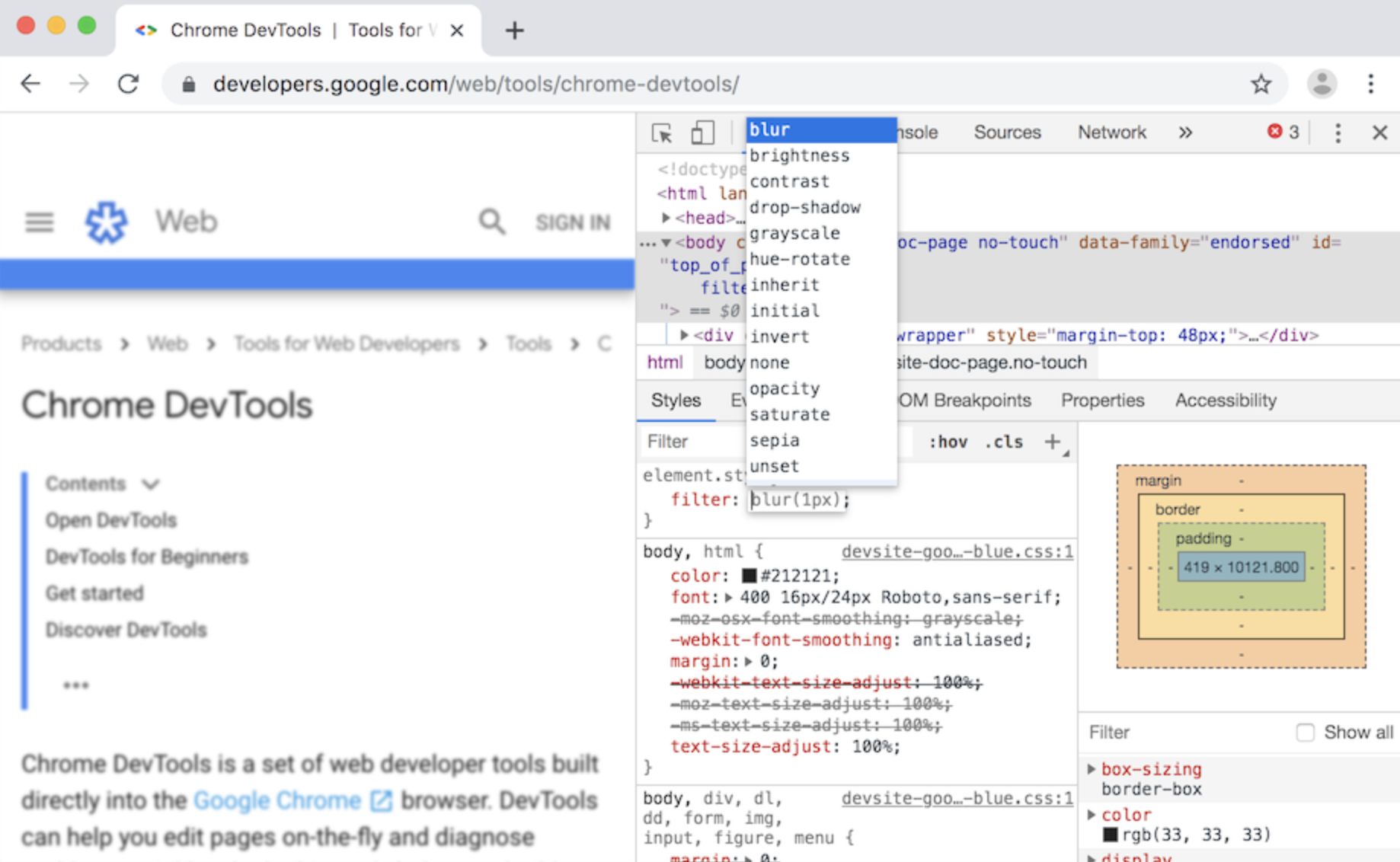Toggle the :hov element state panel

(x=948, y=442)
